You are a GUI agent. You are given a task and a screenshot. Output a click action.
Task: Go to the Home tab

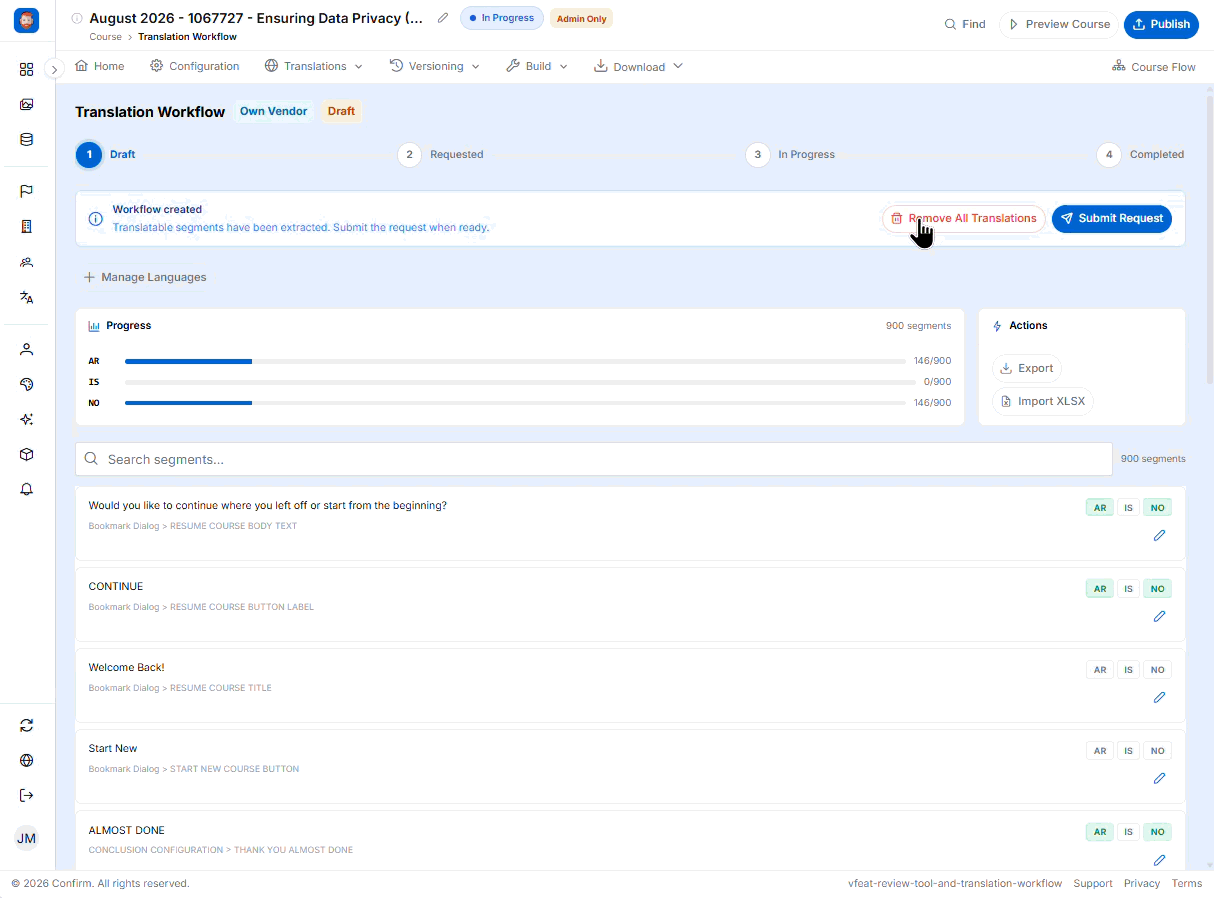(100, 66)
